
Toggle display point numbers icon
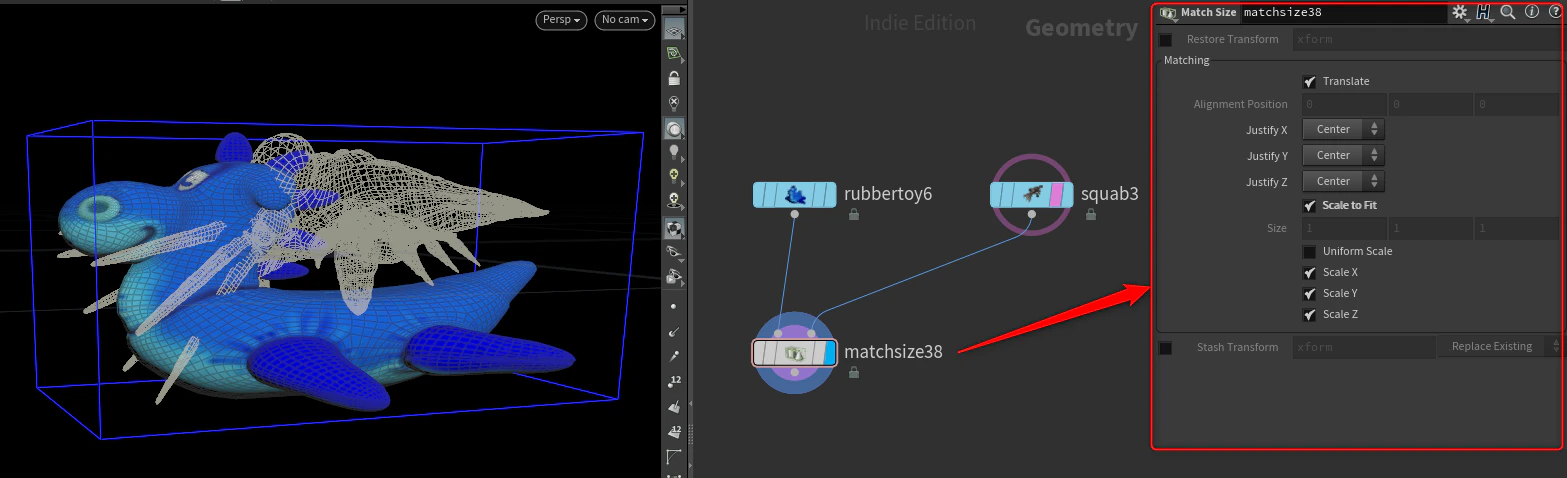[x=673, y=381]
